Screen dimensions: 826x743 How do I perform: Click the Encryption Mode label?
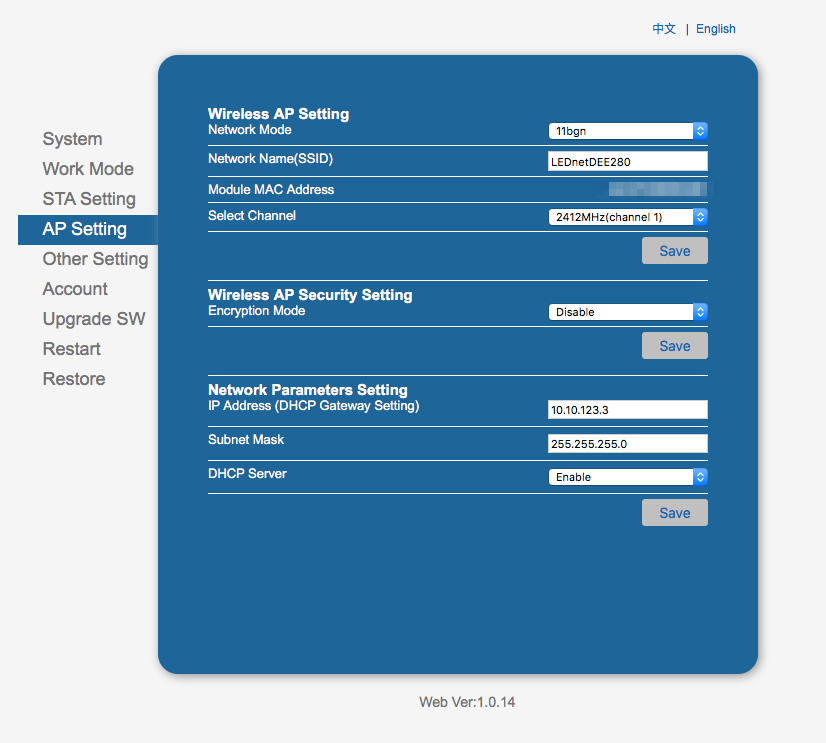257,311
